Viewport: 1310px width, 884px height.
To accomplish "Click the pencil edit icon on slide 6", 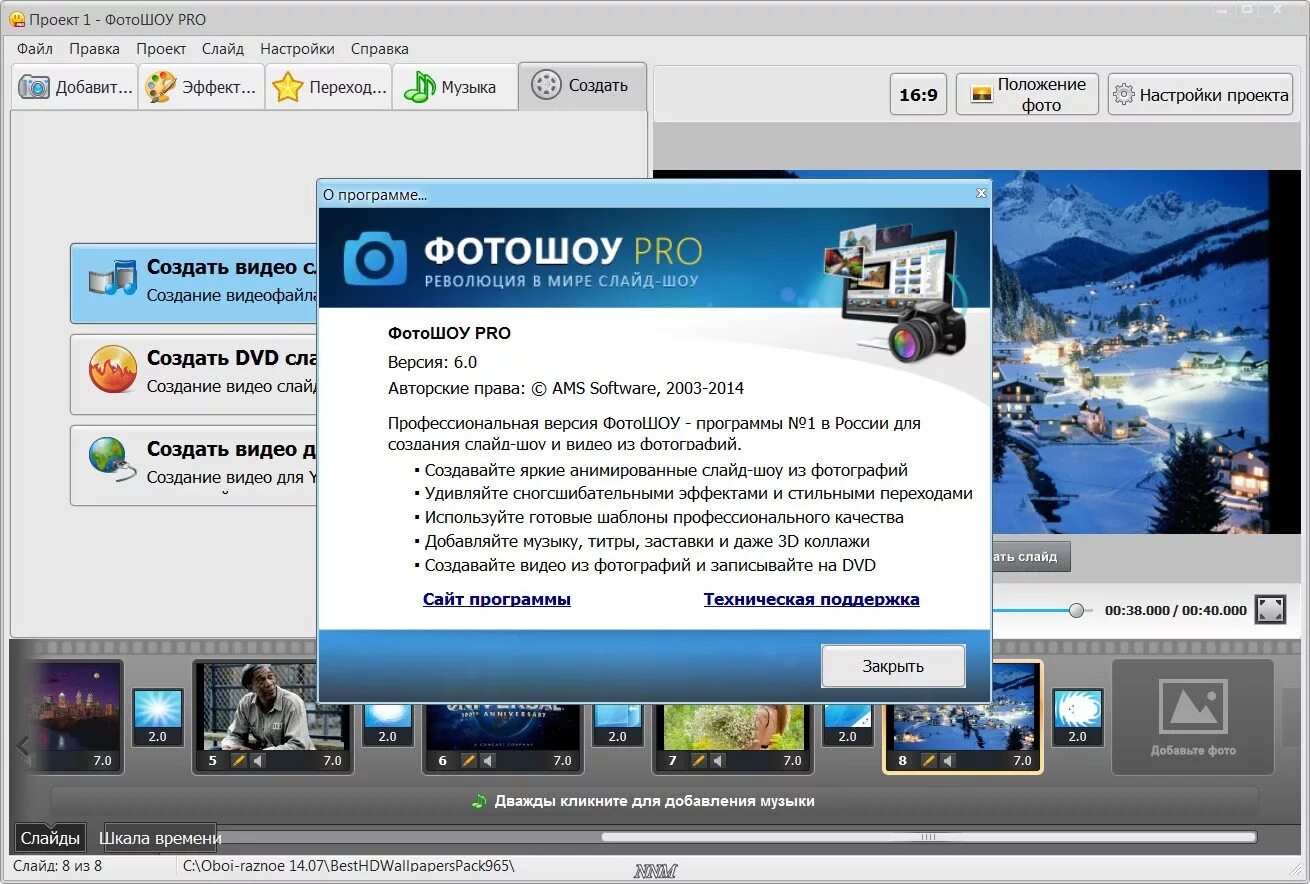I will click(469, 761).
